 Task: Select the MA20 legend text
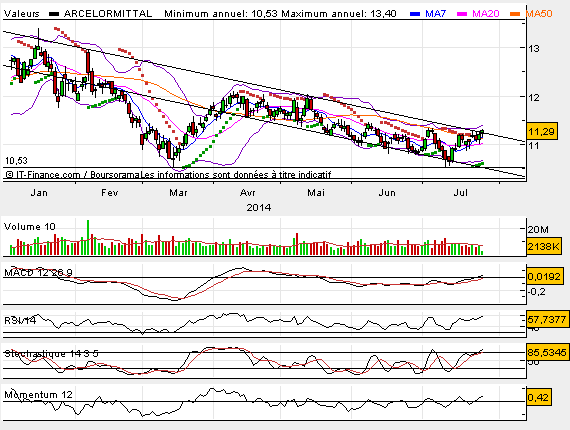pos(486,14)
